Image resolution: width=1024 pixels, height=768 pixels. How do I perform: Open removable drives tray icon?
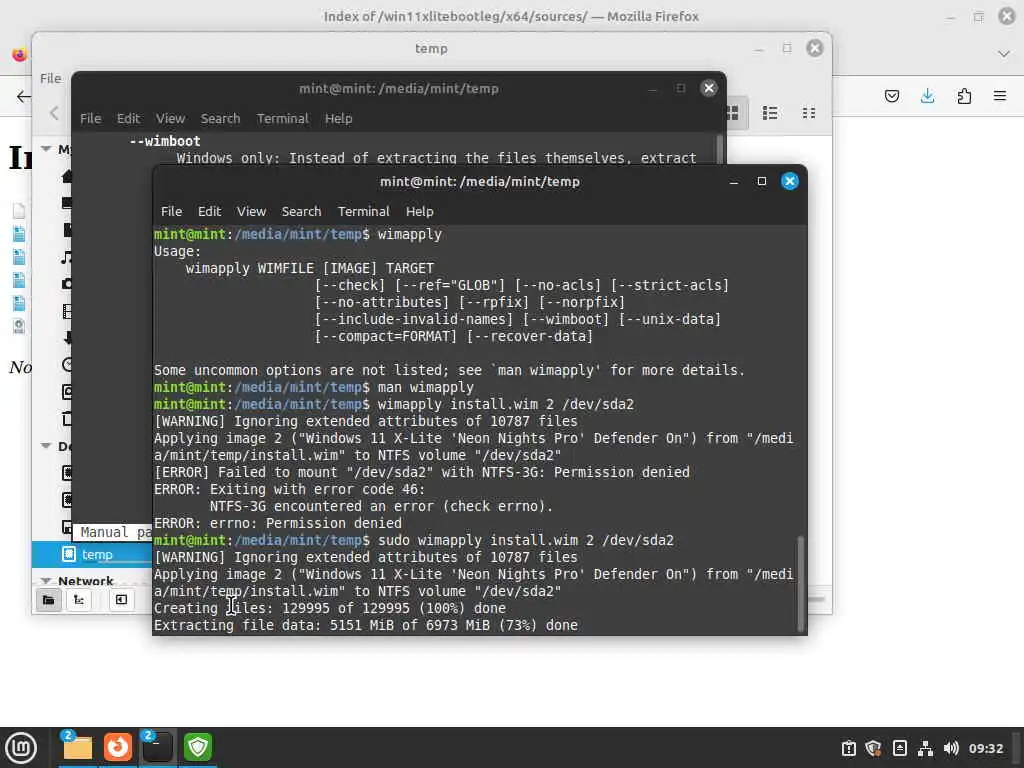899,748
